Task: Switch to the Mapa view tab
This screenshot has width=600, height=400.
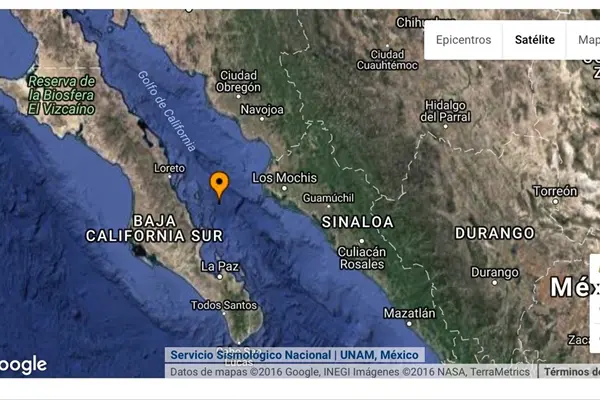Action: click(587, 40)
